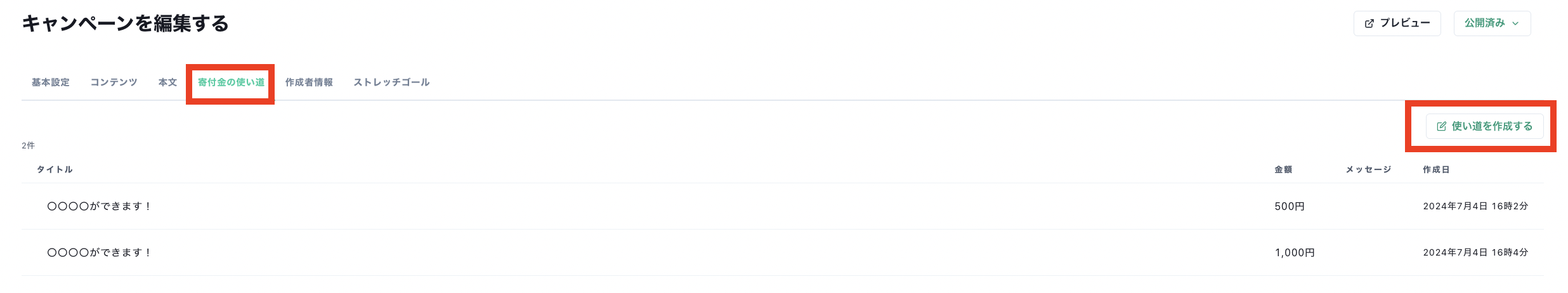Expand the chevron next to 公開済み
This screenshot has width=1568, height=293.
click(1515, 23)
